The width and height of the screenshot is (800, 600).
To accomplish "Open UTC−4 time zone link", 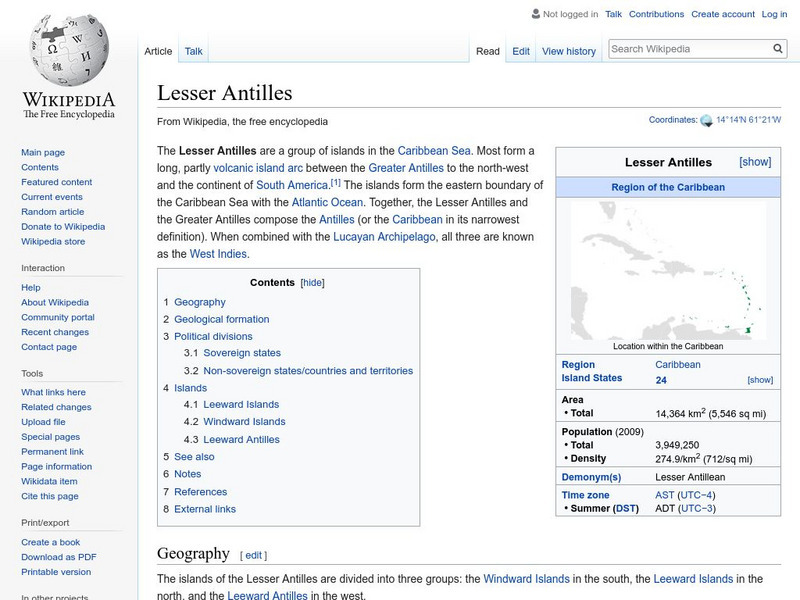I will tap(696, 495).
